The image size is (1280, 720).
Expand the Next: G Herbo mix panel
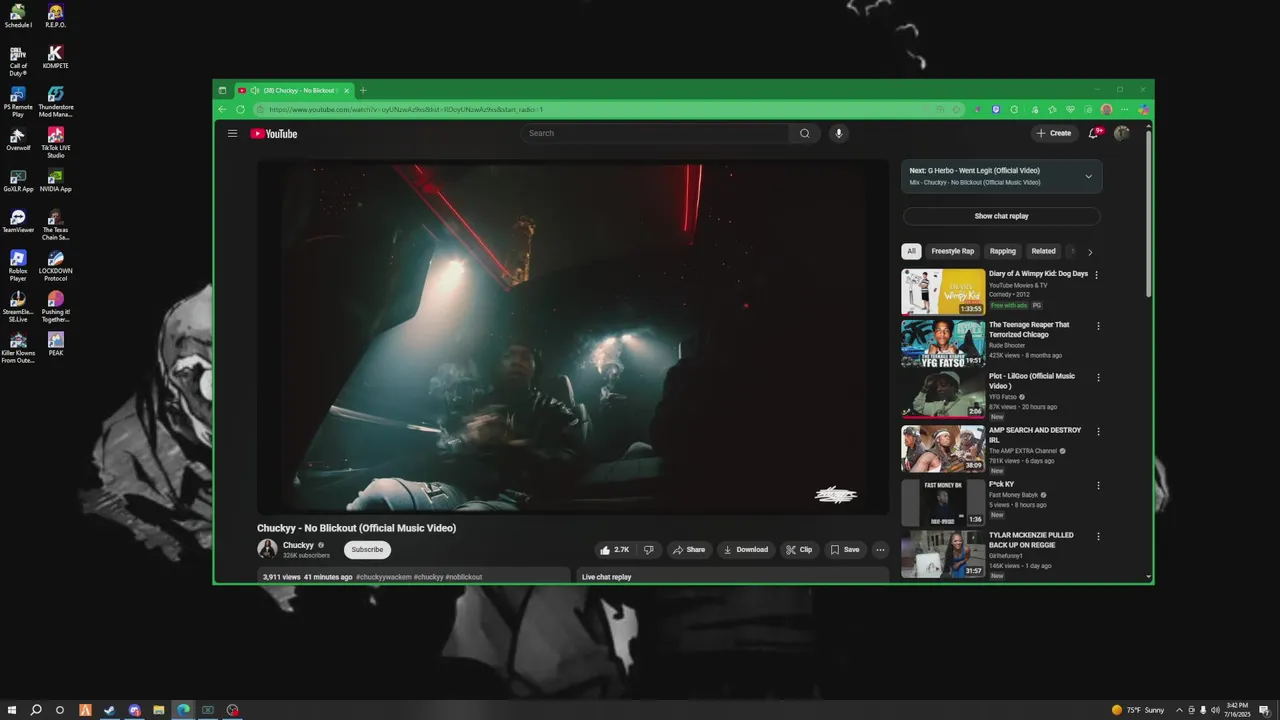point(1088,176)
